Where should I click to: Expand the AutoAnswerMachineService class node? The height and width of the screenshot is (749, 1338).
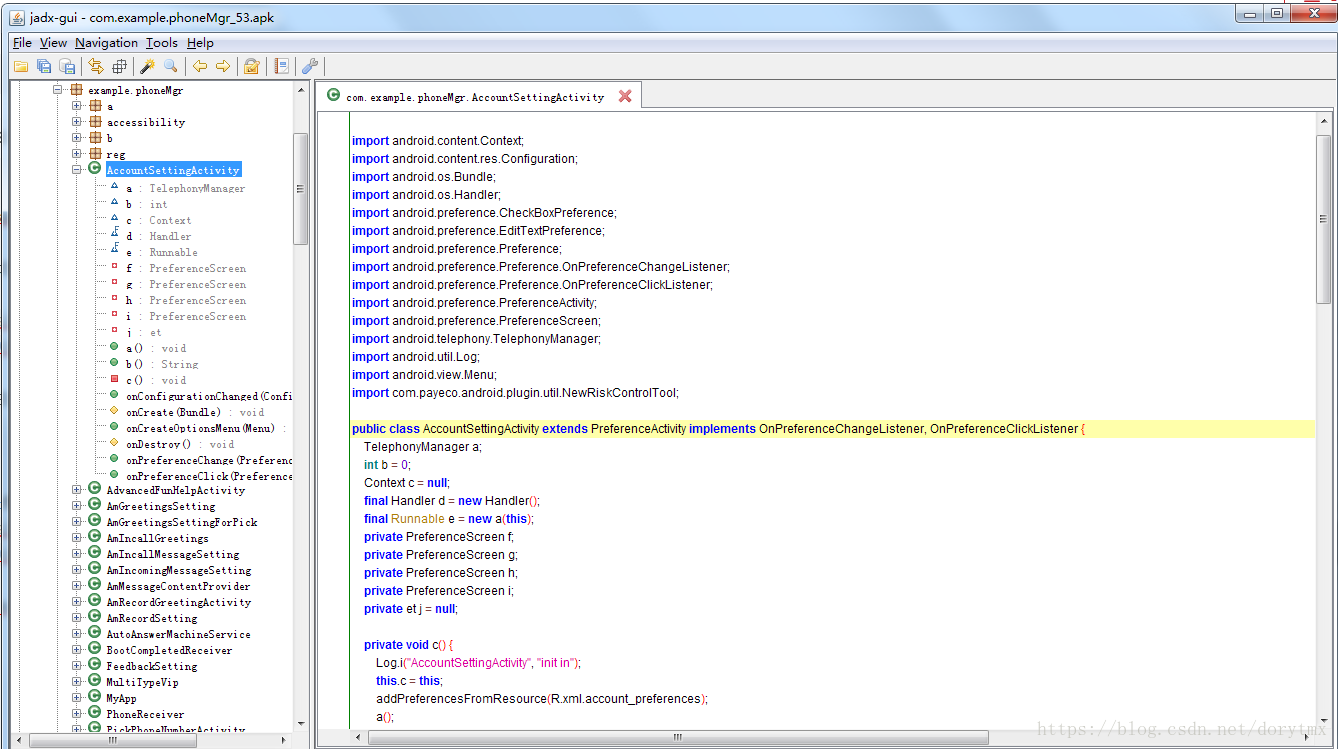pyautogui.click(x=77, y=634)
